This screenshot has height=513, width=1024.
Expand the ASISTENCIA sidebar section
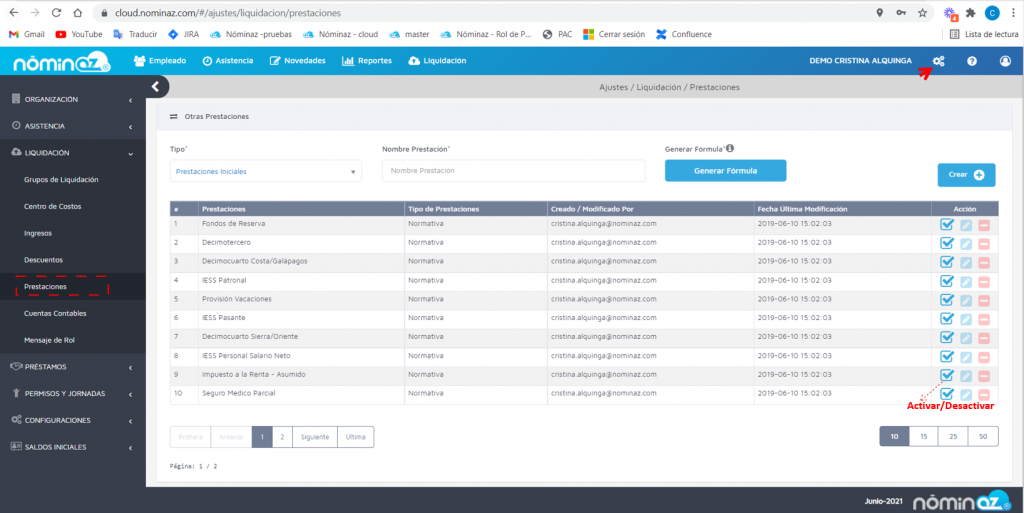[72, 126]
